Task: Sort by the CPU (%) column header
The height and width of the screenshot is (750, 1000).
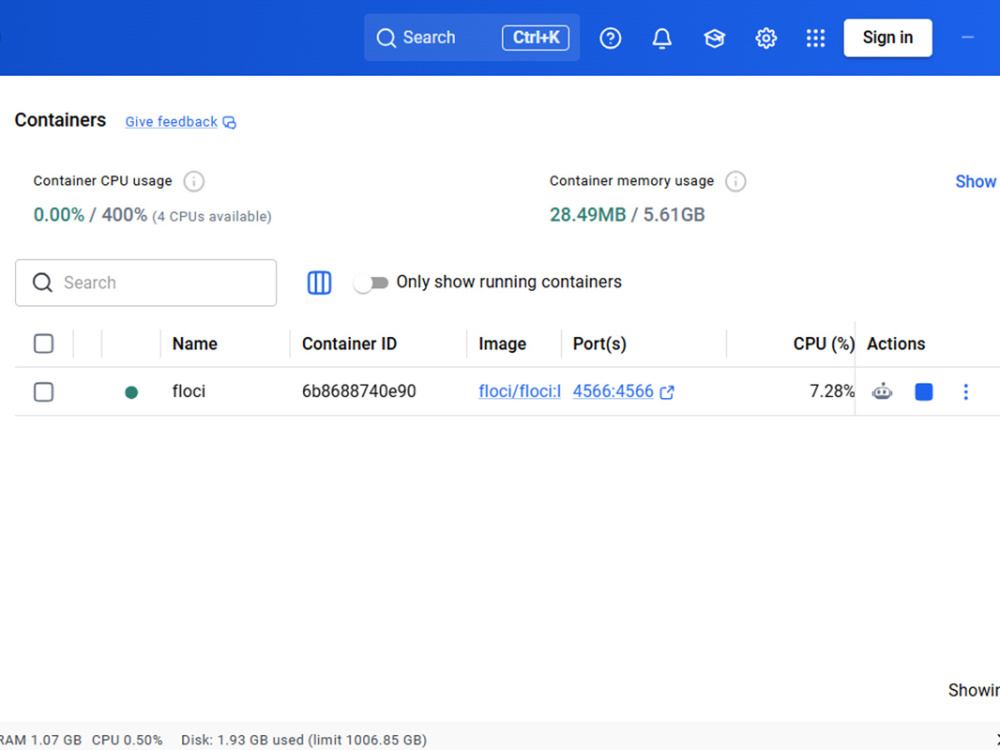Action: tap(823, 344)
